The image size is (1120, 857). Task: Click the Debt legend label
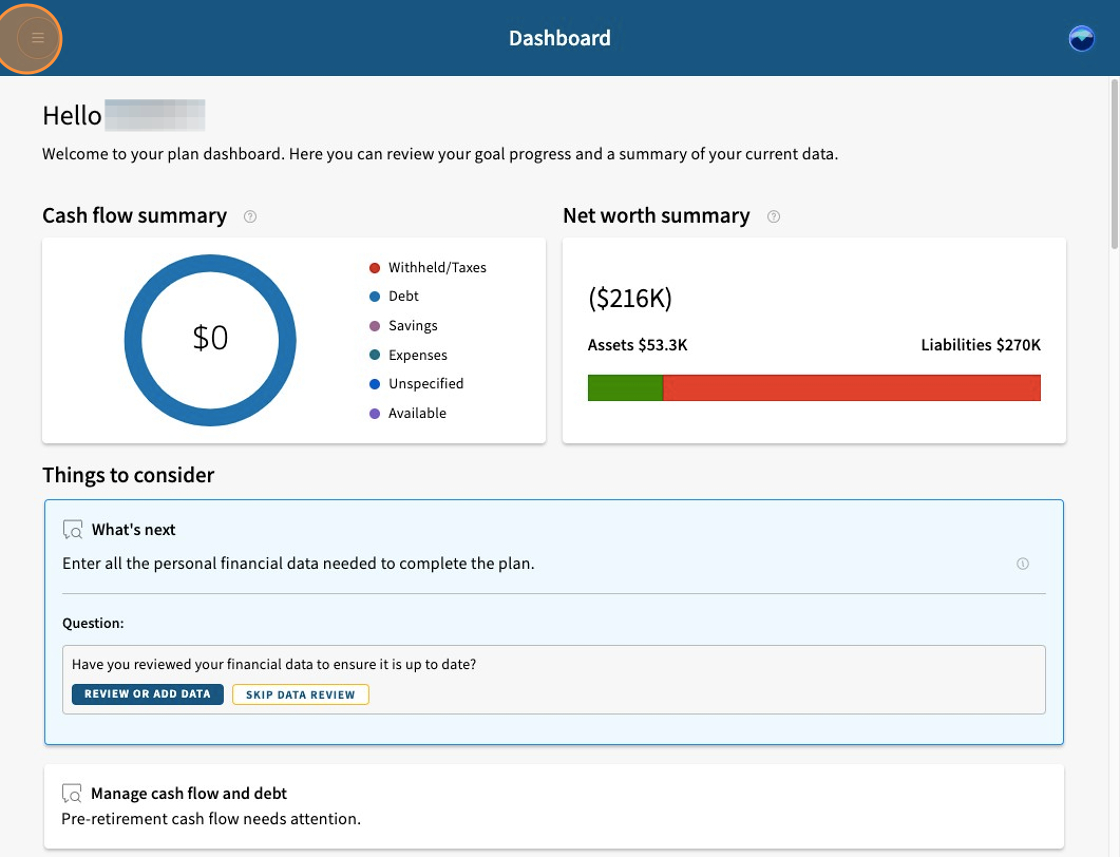point(404,296)
